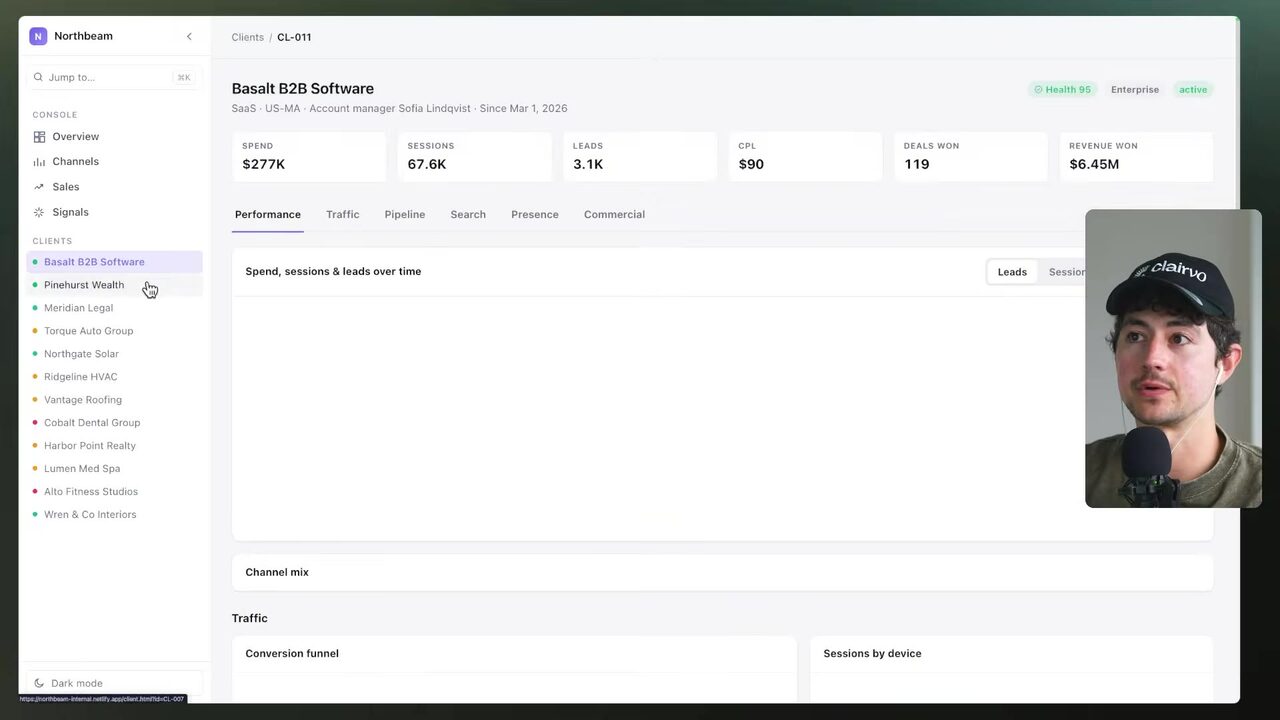Click the Dark mode moon icon
This screenshot has width=1280, height=720.
(39, 683)
